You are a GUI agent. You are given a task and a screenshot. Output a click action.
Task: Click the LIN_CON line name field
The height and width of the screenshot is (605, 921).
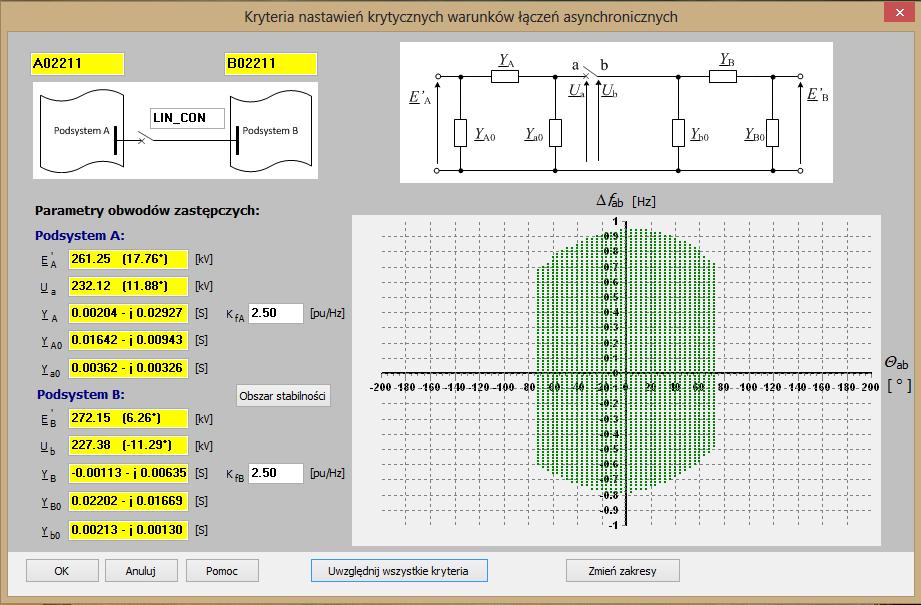point(187,117)
